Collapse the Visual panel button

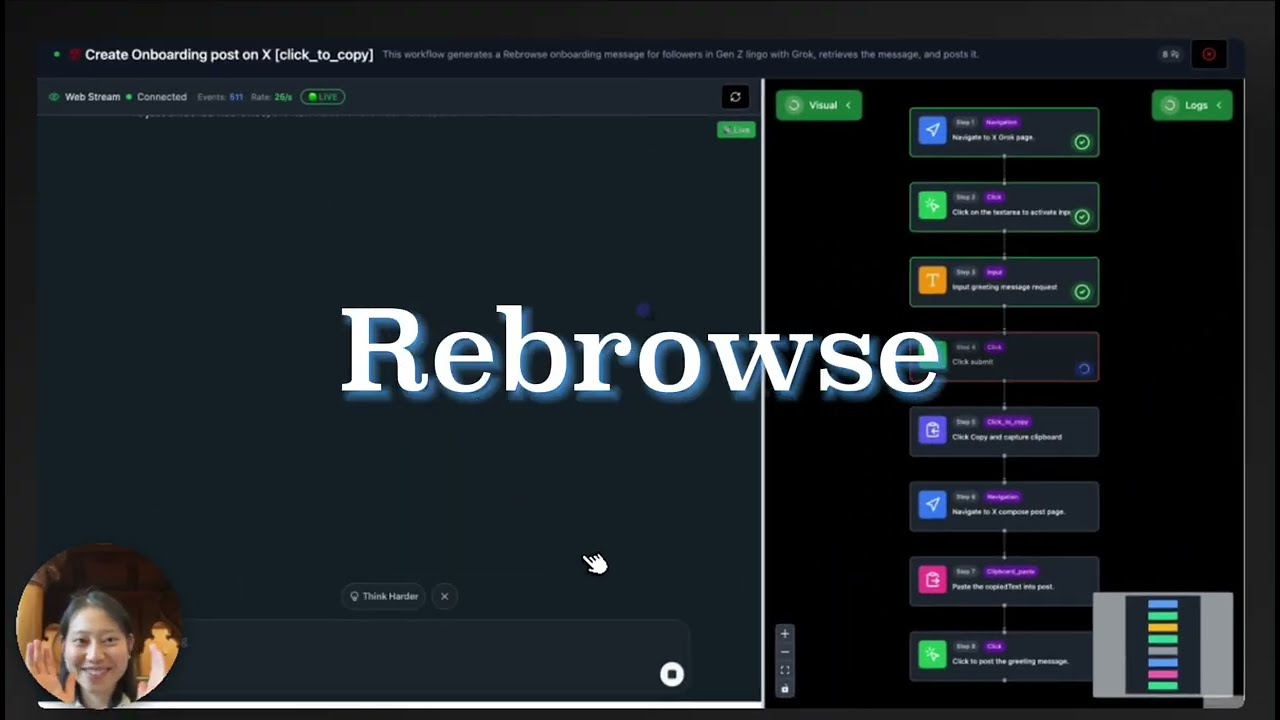click(x=819, y=105)
